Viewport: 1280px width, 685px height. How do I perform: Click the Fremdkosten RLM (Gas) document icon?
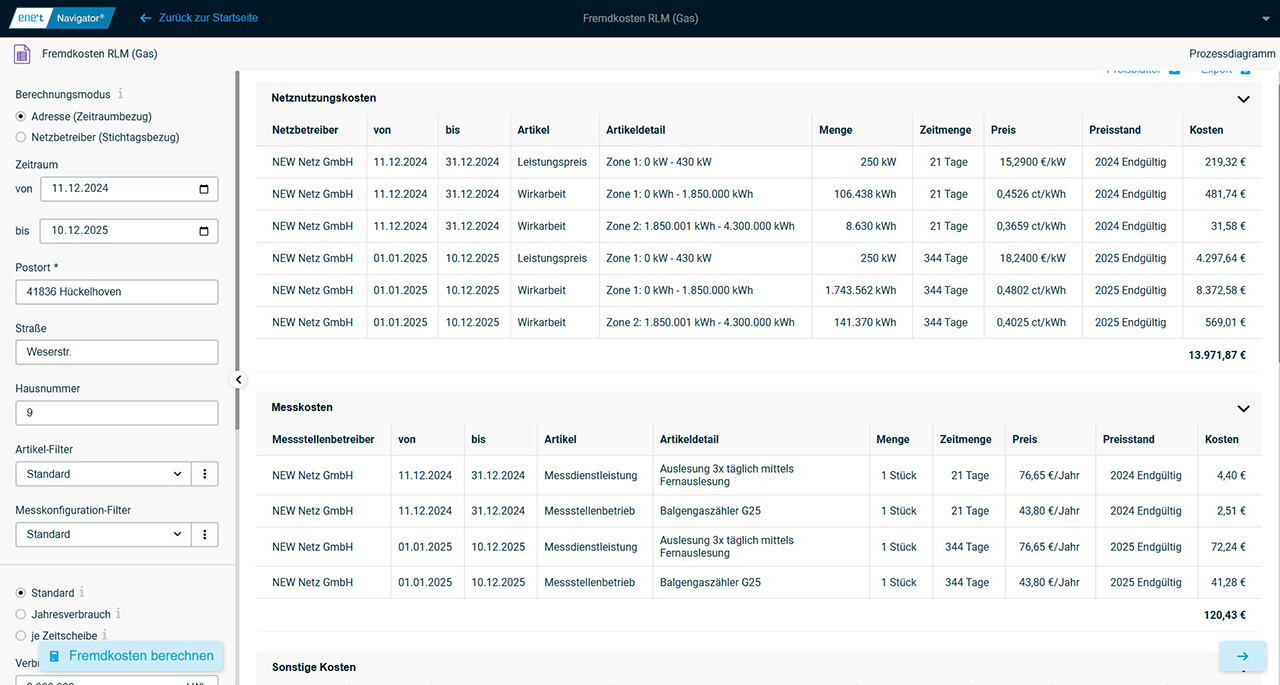(22, 54)
